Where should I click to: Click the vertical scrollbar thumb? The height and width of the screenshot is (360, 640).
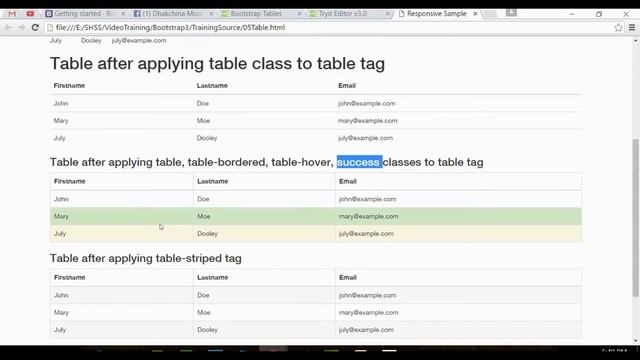pyautogui.click(x=635, y=218)
